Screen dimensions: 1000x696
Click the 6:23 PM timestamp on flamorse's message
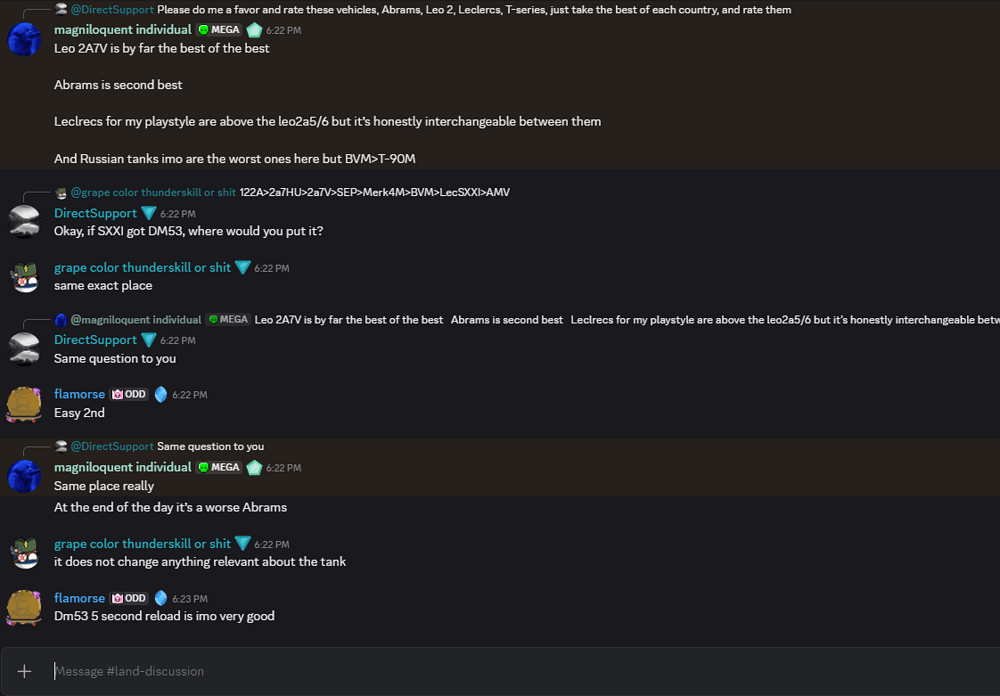pos(189,599)
